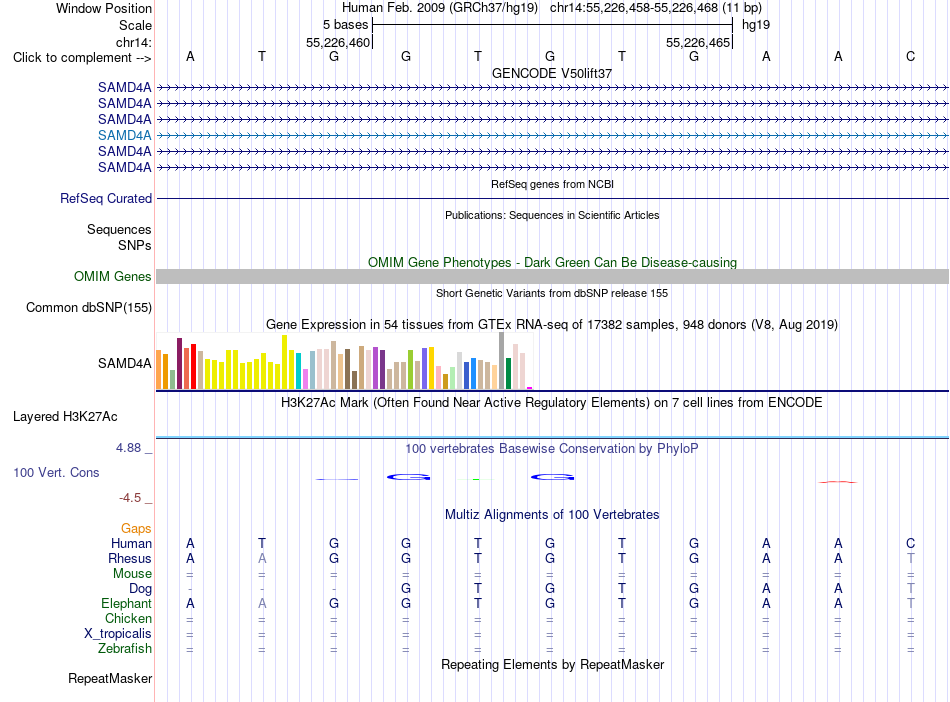Click the orange Gaps row label

pyautogui.click(x=136, y=529)
